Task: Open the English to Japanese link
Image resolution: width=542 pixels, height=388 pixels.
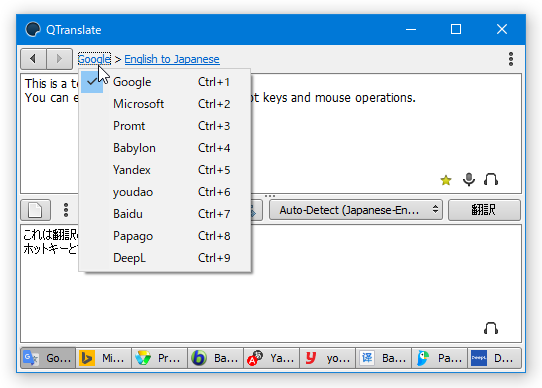Action: [172, 59]
